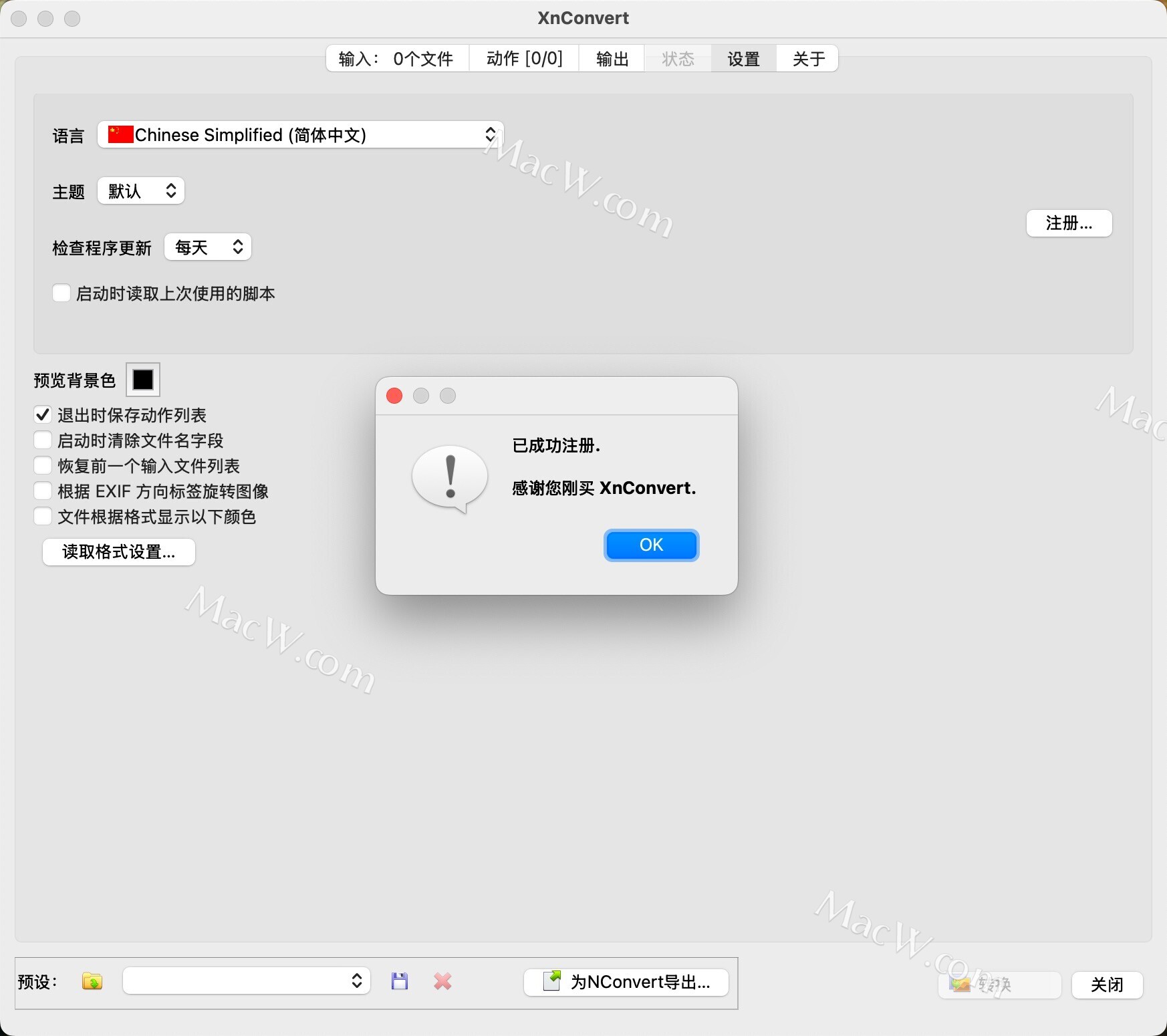
Task: Toggle 根据 EXIF 方向标签旋转图像 checkbox
Action: click(x=43, y=491)
